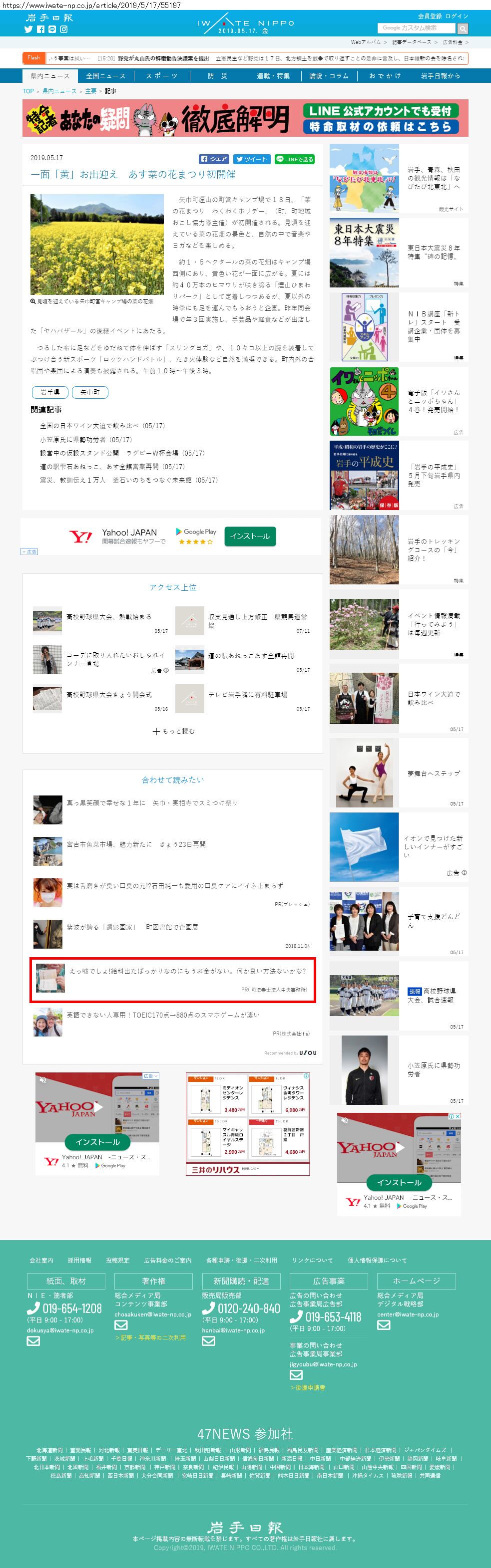Select the 岩手日報から tab
This screenshot has width=491, height=1568.
click(x=441, y=76)
